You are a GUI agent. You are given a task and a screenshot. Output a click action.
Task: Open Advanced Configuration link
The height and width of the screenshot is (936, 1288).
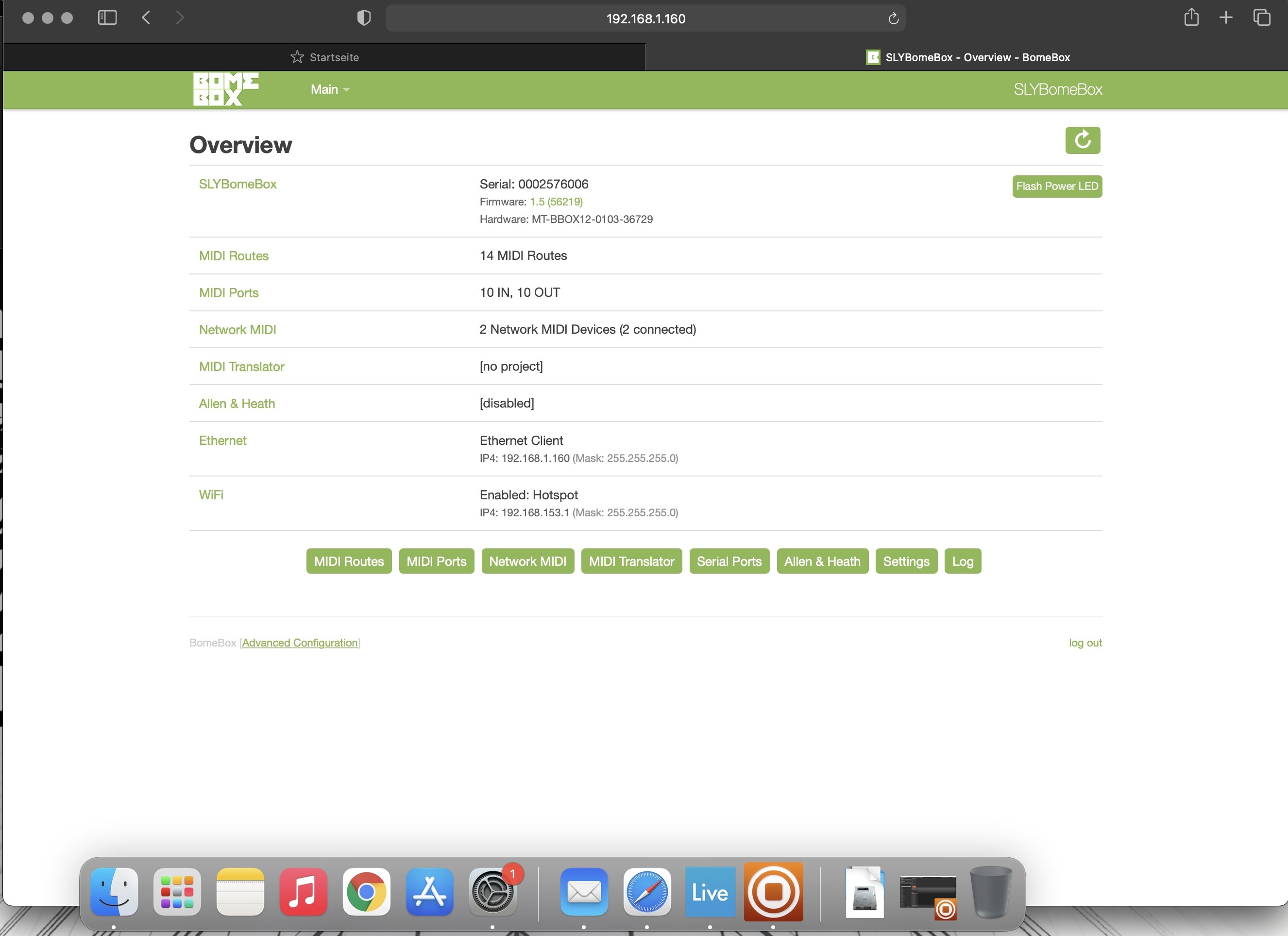point(300,642)
